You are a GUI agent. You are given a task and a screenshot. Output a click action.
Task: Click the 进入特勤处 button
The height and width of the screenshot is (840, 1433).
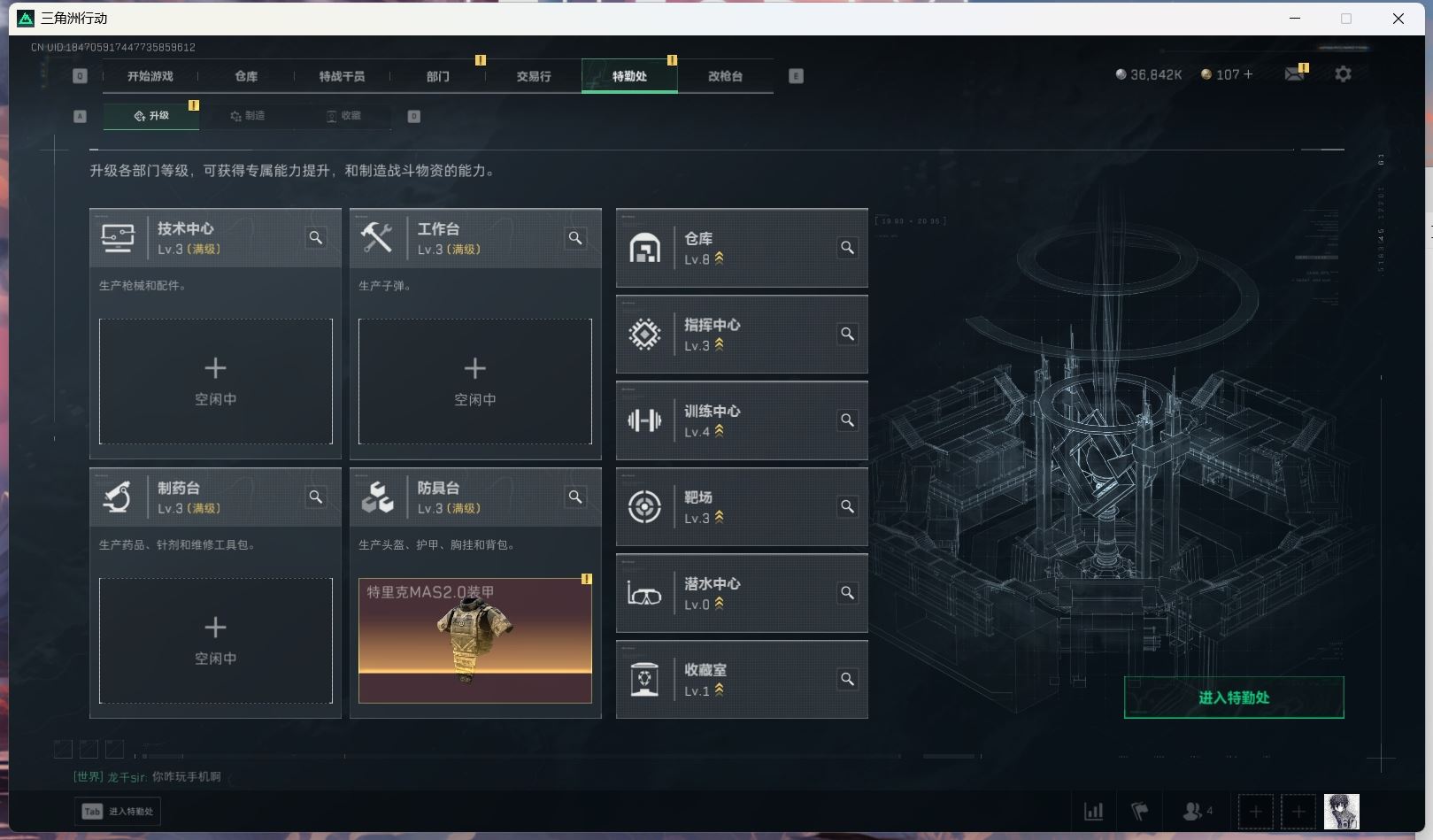point(1234,697)
